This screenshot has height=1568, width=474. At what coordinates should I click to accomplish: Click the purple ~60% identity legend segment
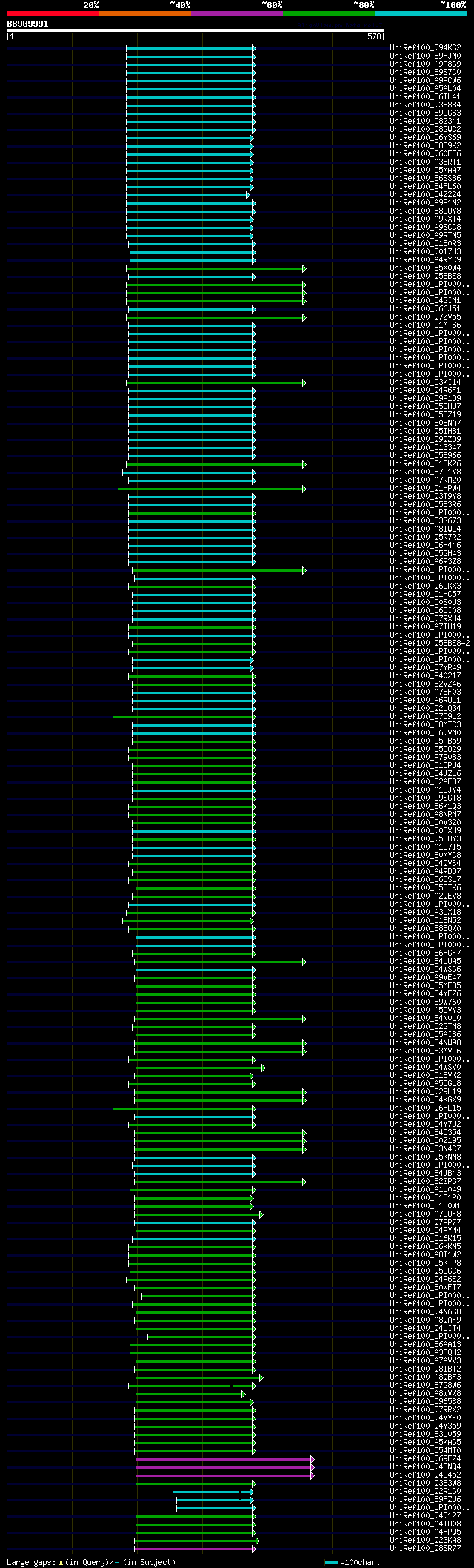point(237,13)
